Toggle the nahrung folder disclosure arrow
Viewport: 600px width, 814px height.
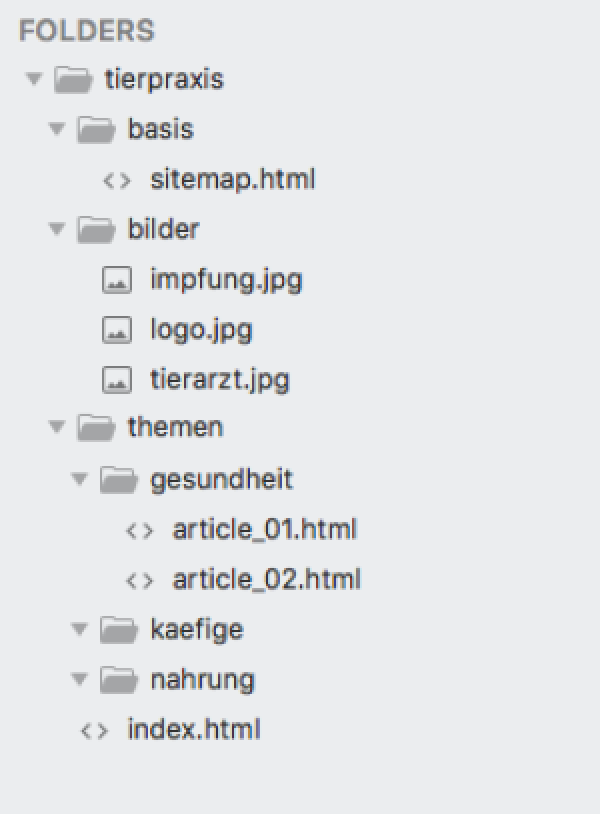80,680
